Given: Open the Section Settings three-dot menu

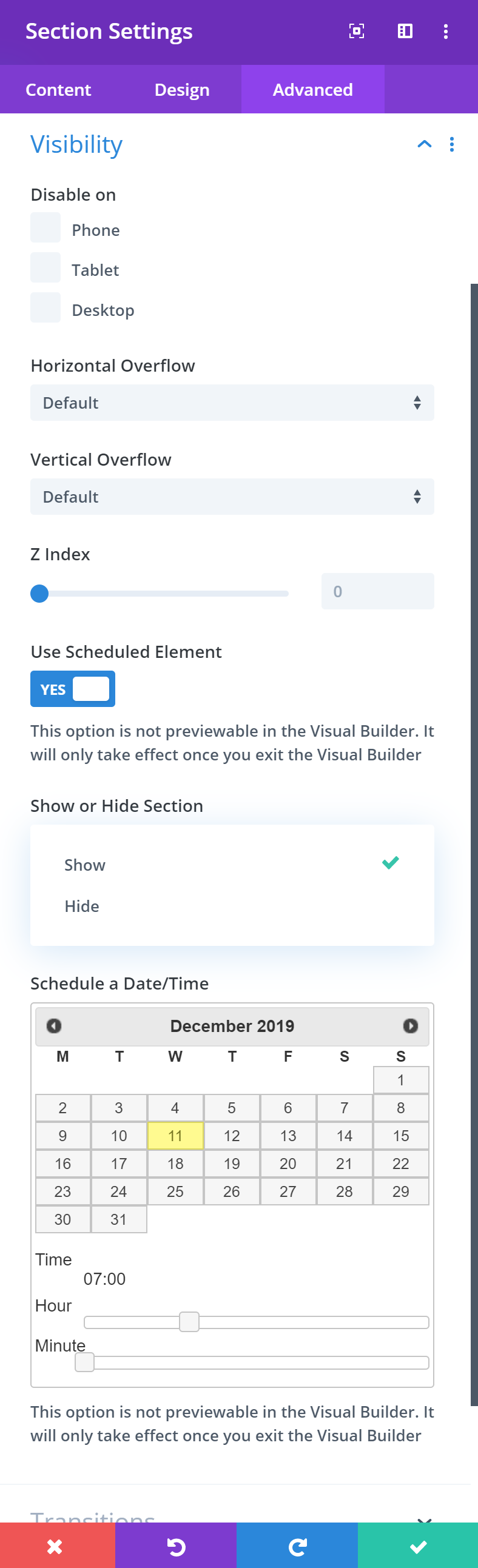Looking at the screenshot, I should (x=446, y=31).
